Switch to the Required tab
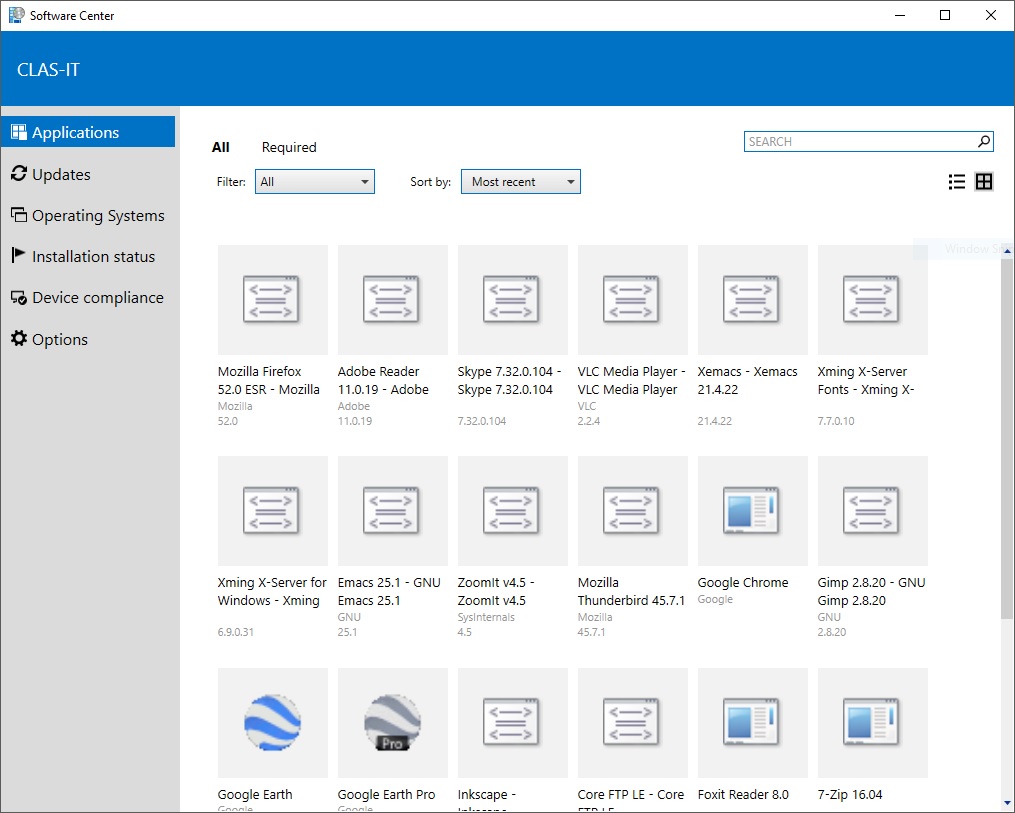Screen dimensions: 1015x813 pyautogui.click(x=288, y=147)
